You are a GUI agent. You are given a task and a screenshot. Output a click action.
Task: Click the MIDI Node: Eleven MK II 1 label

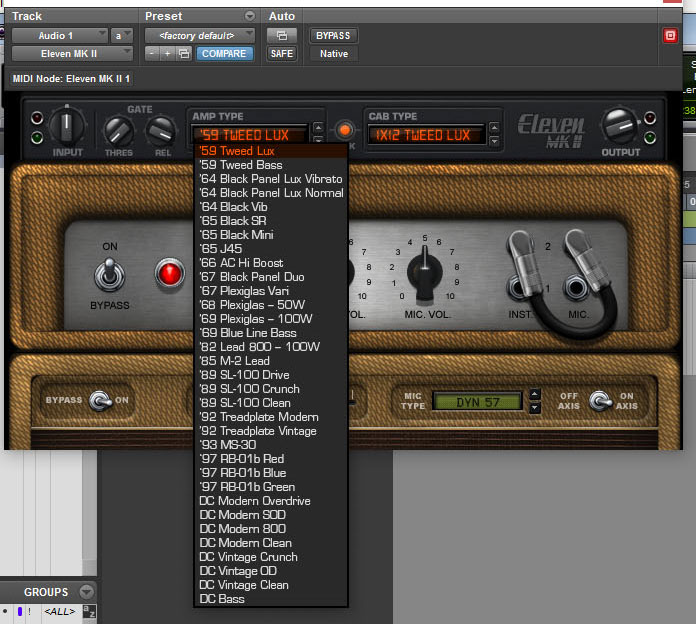[71, 79]
